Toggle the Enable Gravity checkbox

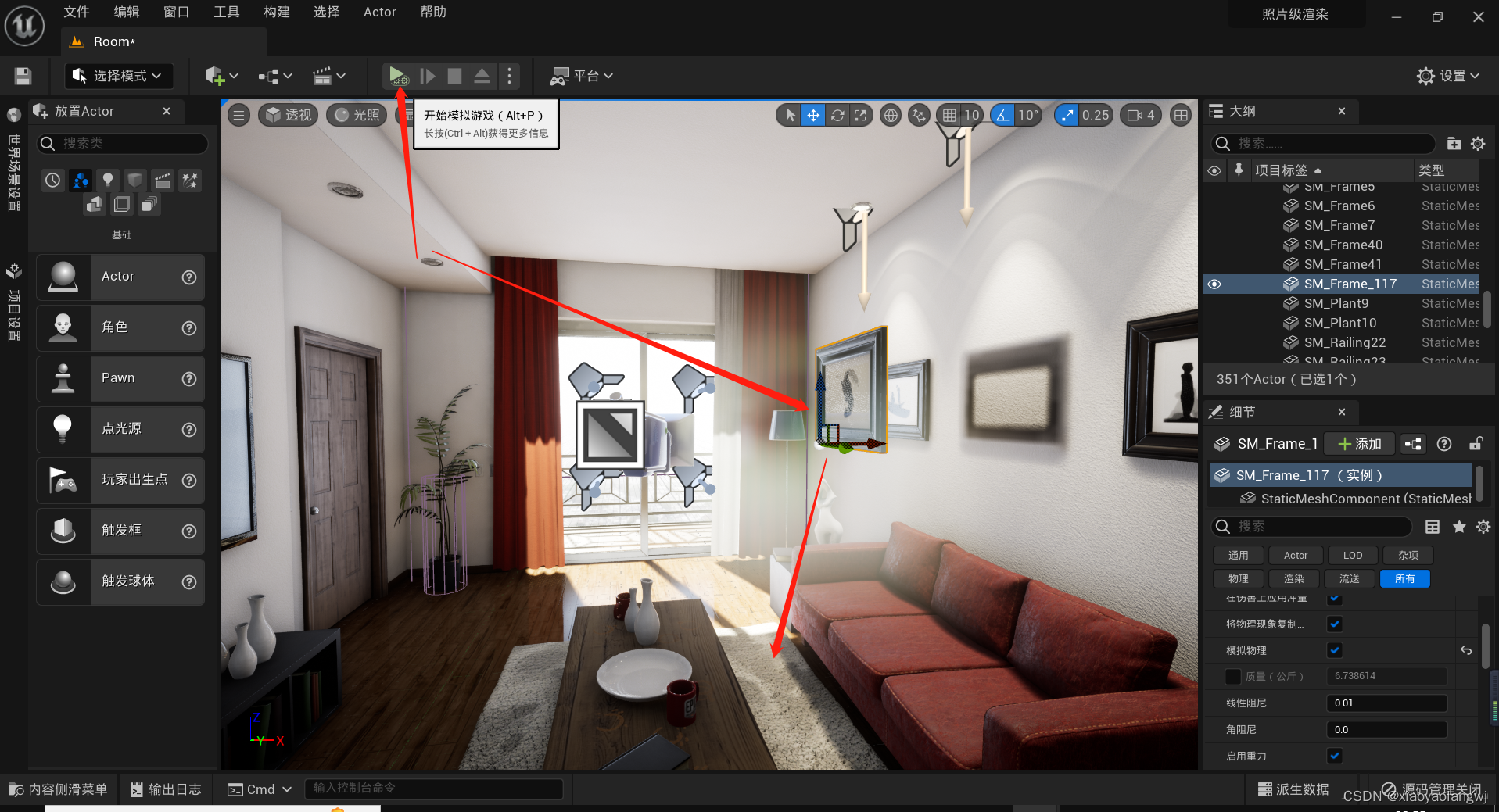pyautogui.click(x=1335, y=756)
